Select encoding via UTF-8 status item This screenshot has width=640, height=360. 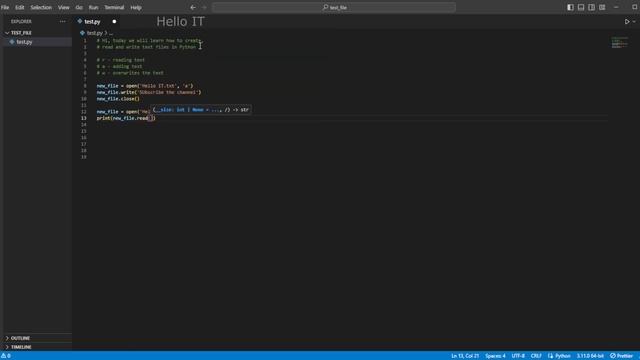[x=518, y=356]
